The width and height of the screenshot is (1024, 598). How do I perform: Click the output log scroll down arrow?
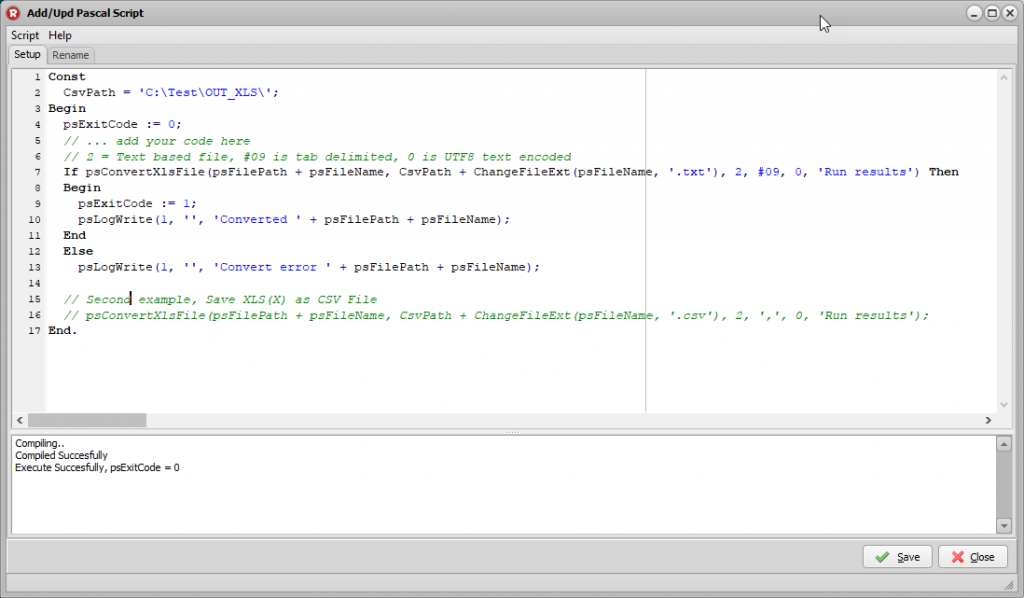coord(1004,526)
